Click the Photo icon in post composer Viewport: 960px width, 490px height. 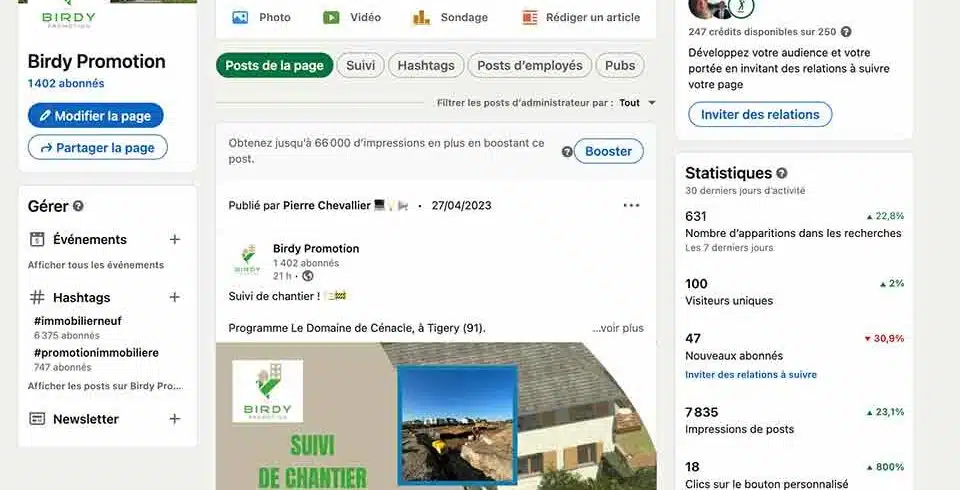(x=240, y=18)
